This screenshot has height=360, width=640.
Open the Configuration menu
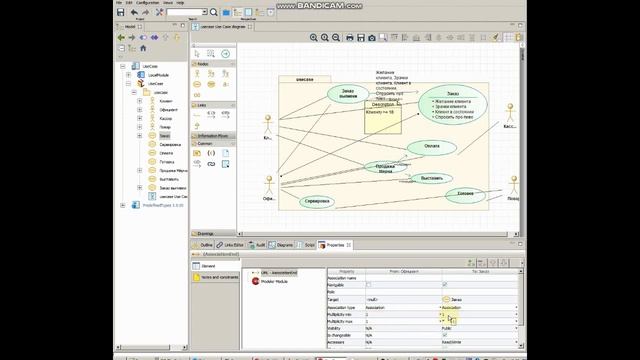coord(147,2)
